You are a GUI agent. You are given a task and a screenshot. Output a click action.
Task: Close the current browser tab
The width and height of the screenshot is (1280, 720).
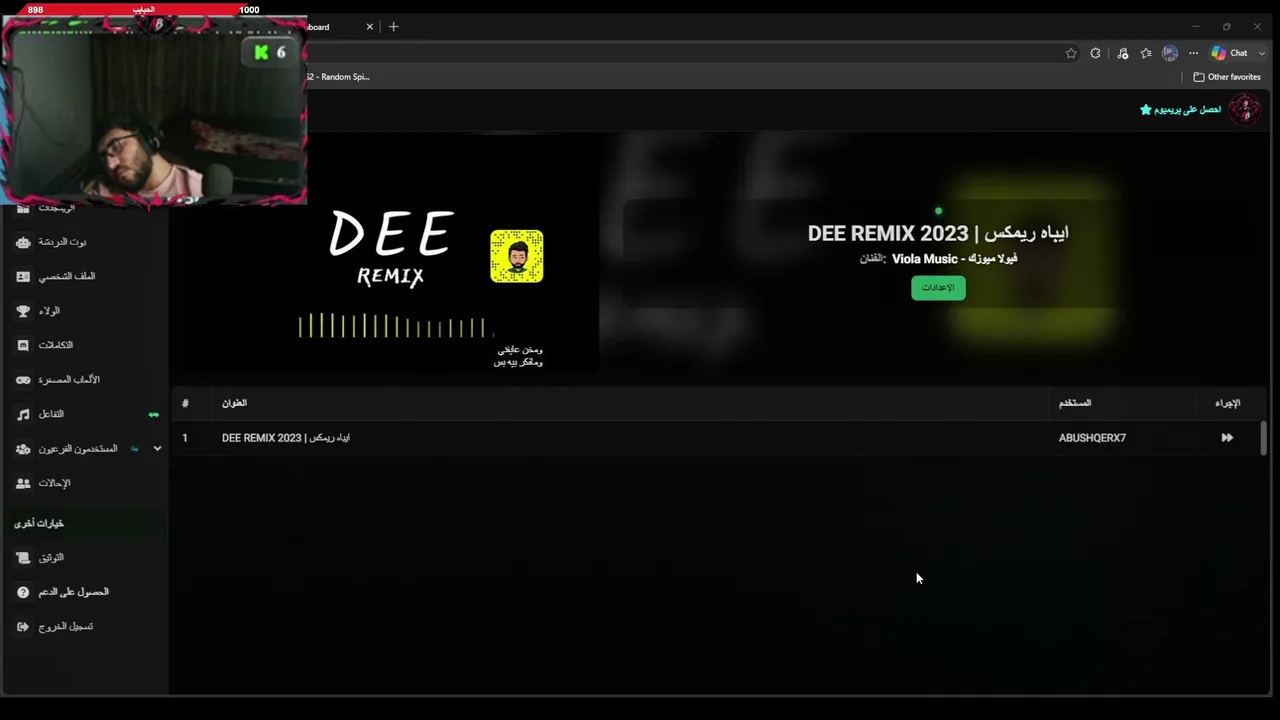[369, 27]
